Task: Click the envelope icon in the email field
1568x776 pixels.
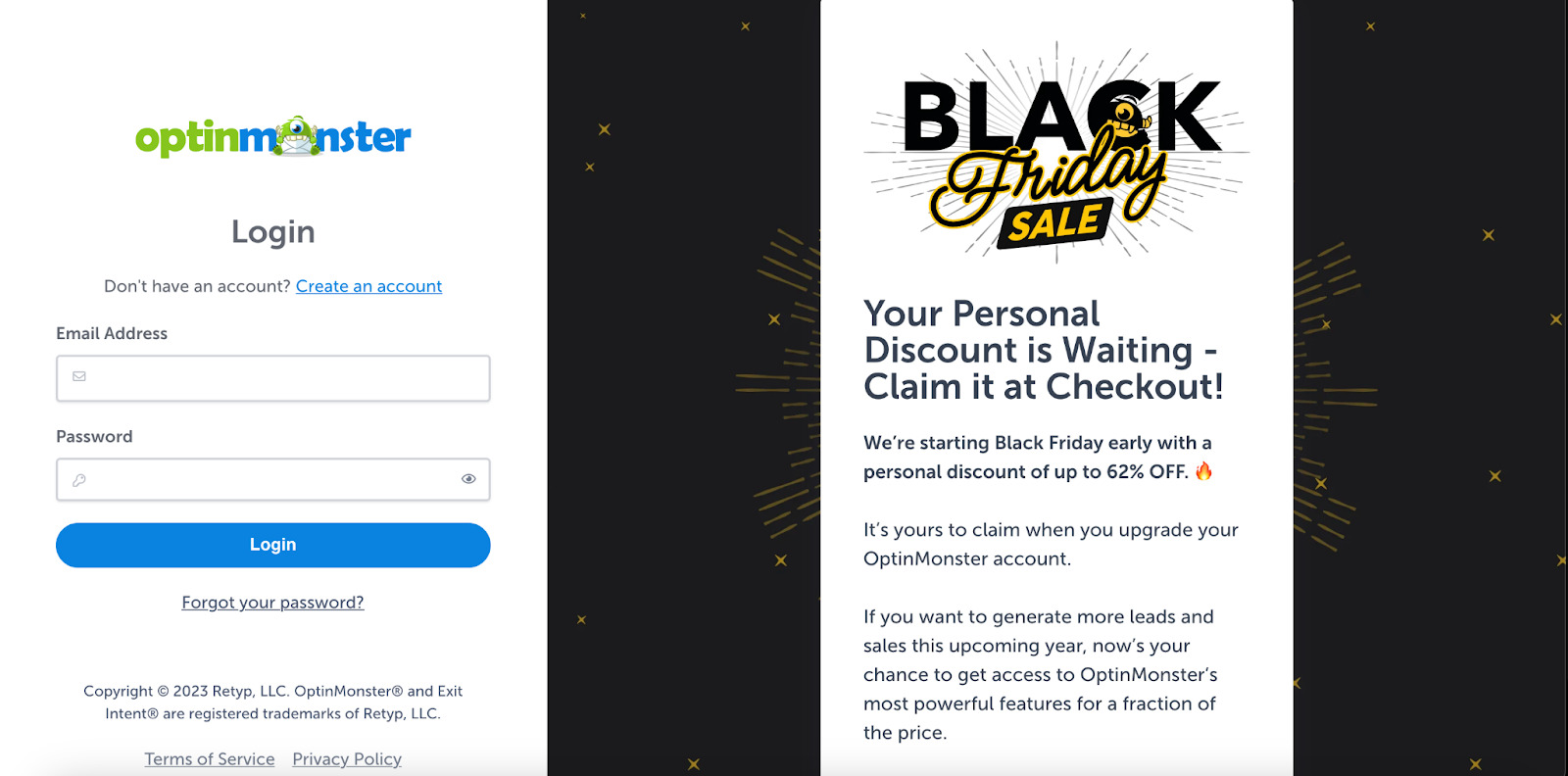Action: click(79, 376)
